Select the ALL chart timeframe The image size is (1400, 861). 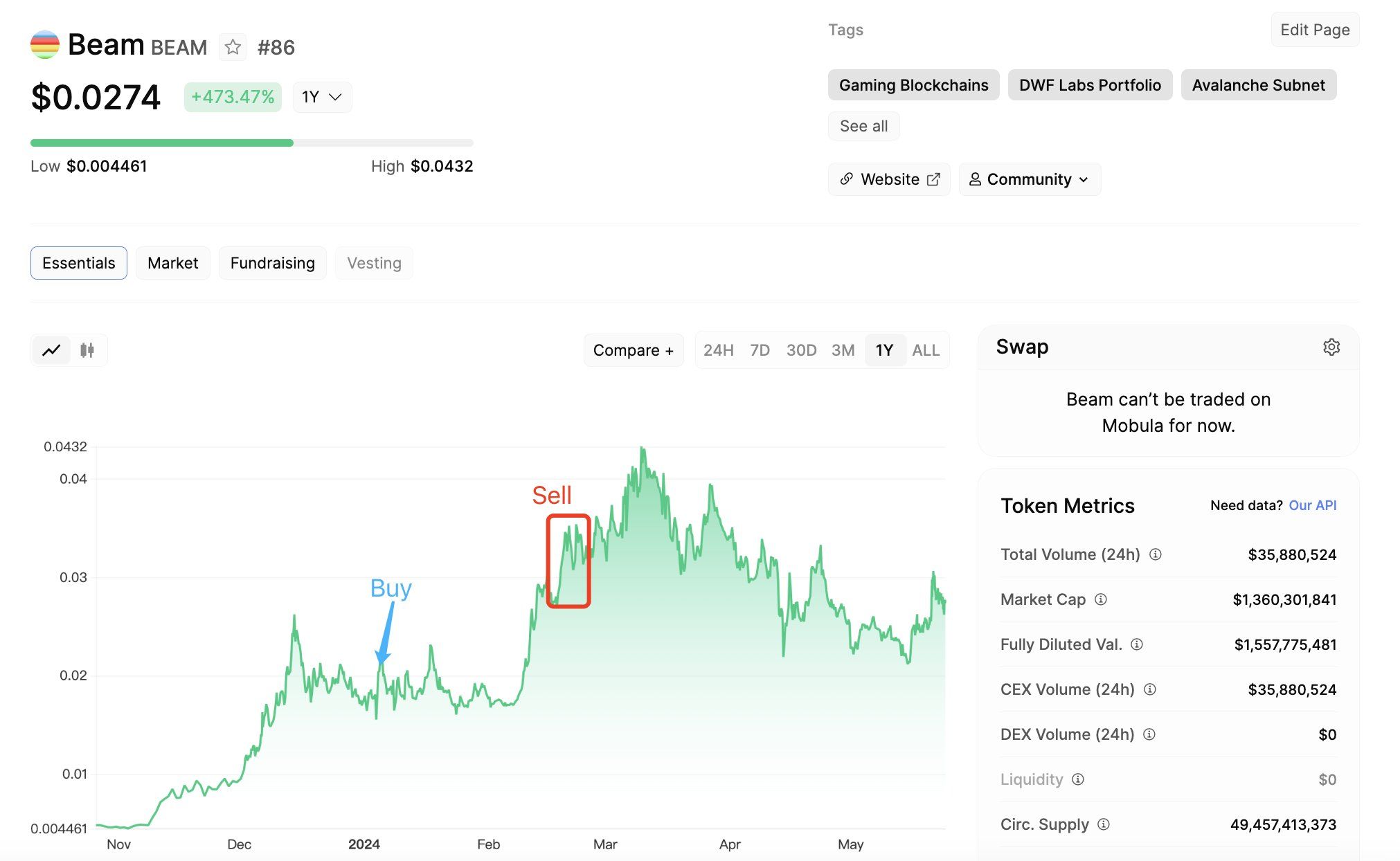click(x=926, y=350)
